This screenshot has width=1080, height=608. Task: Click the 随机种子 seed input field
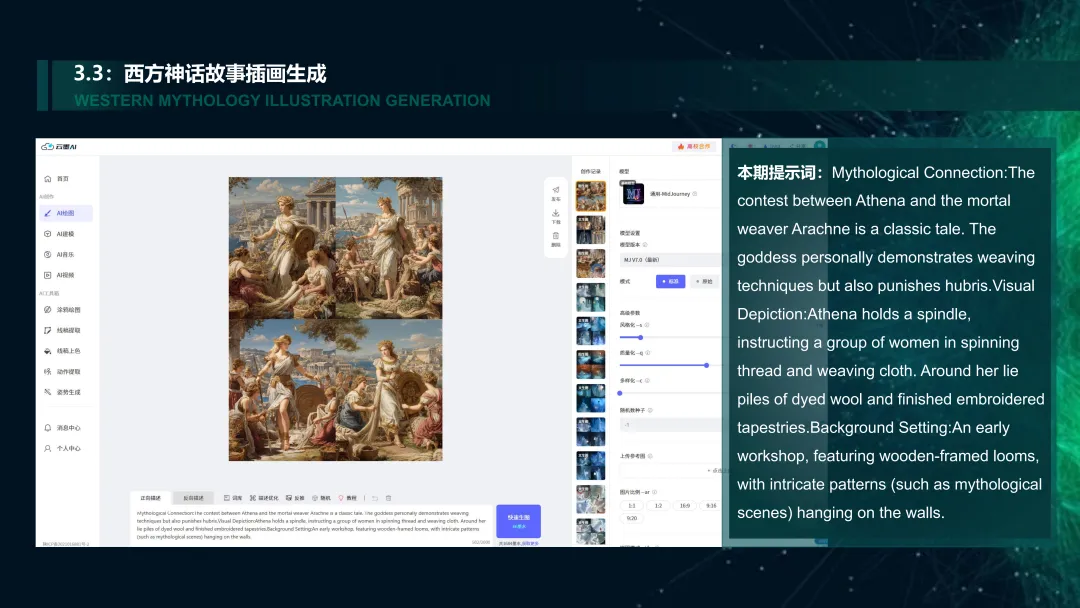[670, 425]
